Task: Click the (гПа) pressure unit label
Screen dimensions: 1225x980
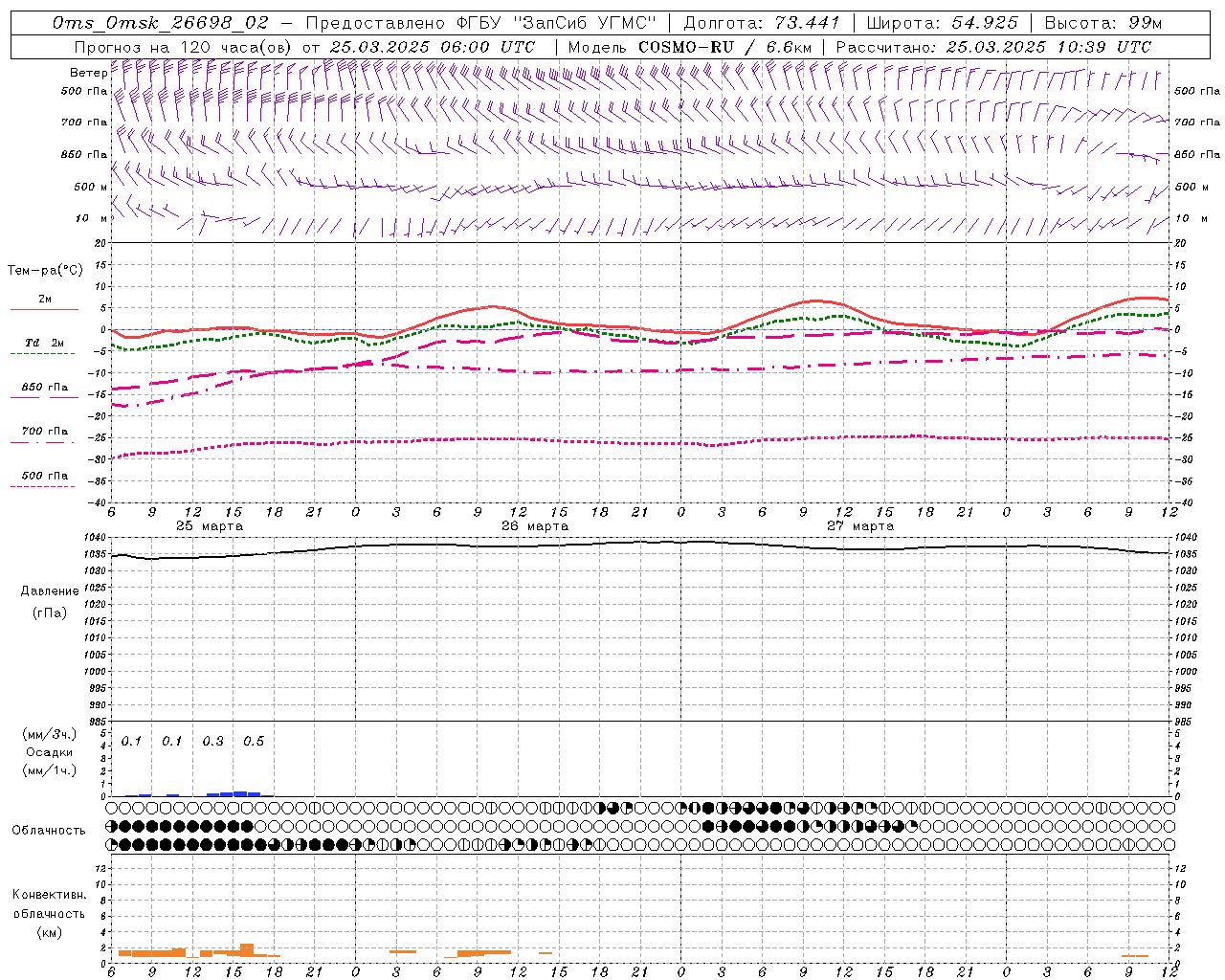Action: [50, 612]
